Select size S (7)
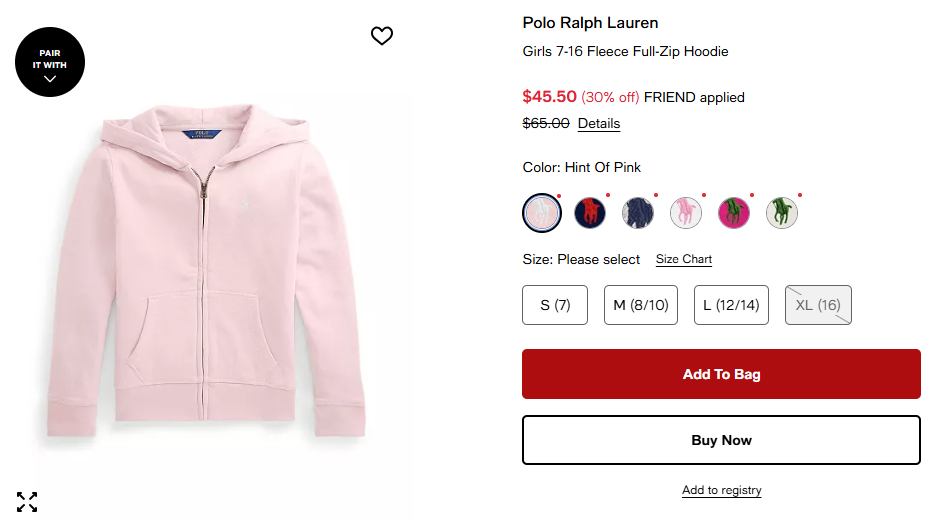The image size is (936, 521). (555, 305)
